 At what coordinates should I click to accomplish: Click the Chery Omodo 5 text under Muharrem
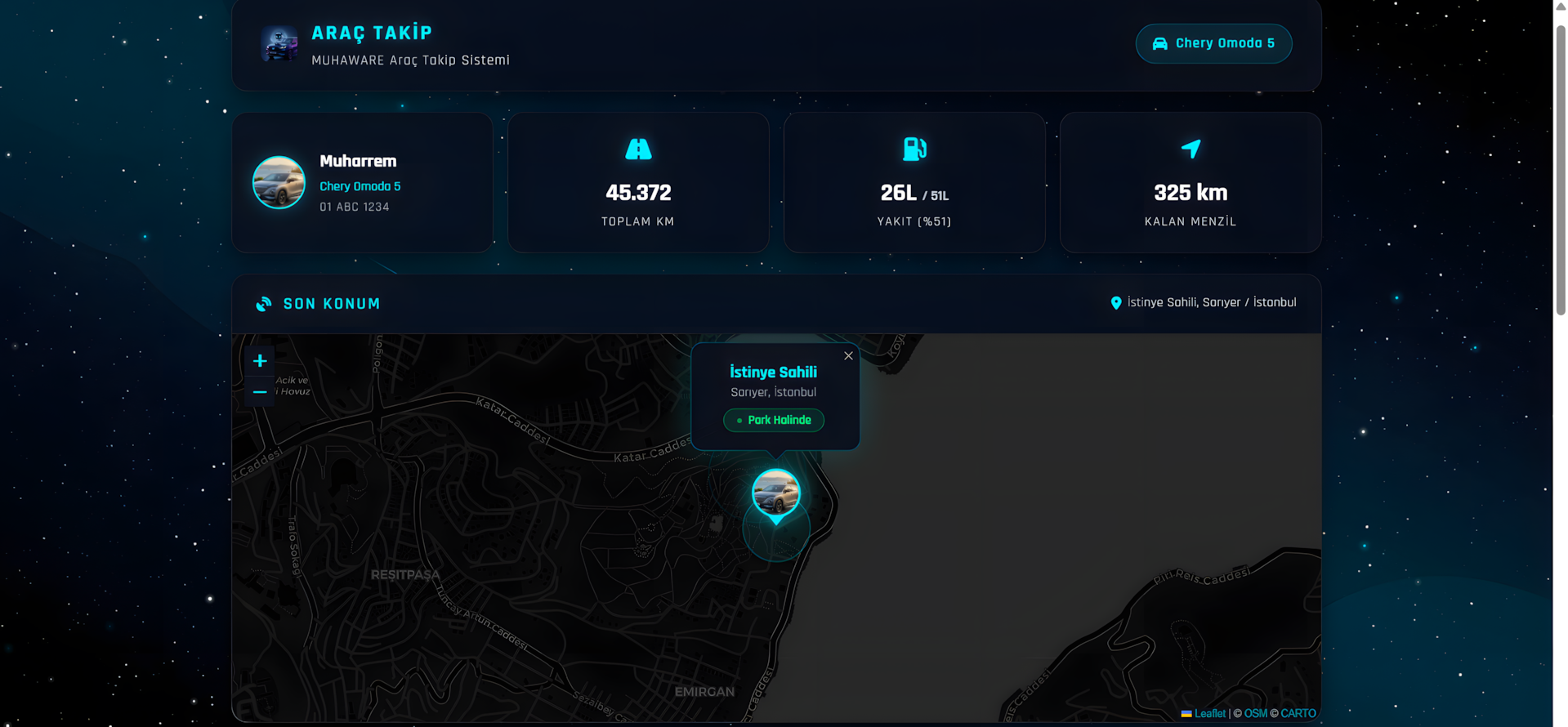[x=360, y=186]
